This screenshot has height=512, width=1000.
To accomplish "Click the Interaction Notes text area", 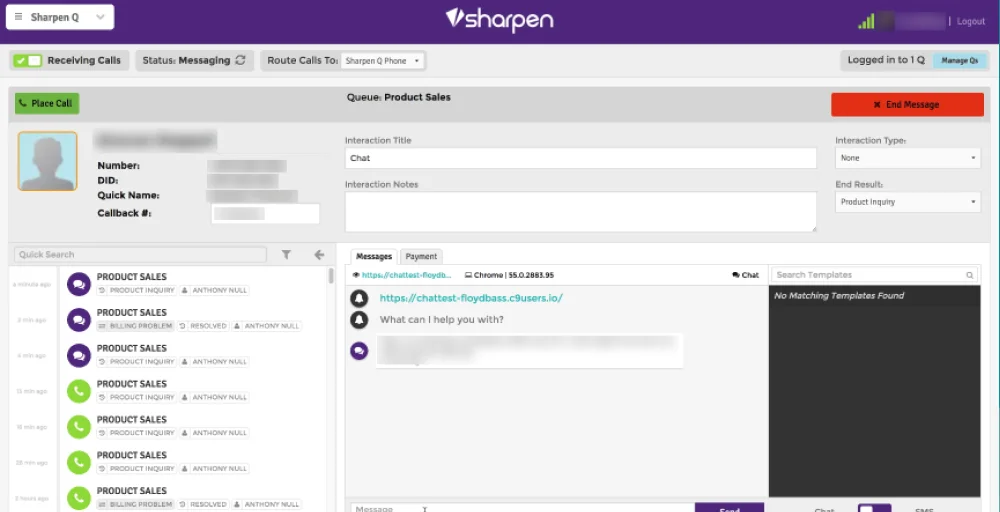I will coord(580,212).
